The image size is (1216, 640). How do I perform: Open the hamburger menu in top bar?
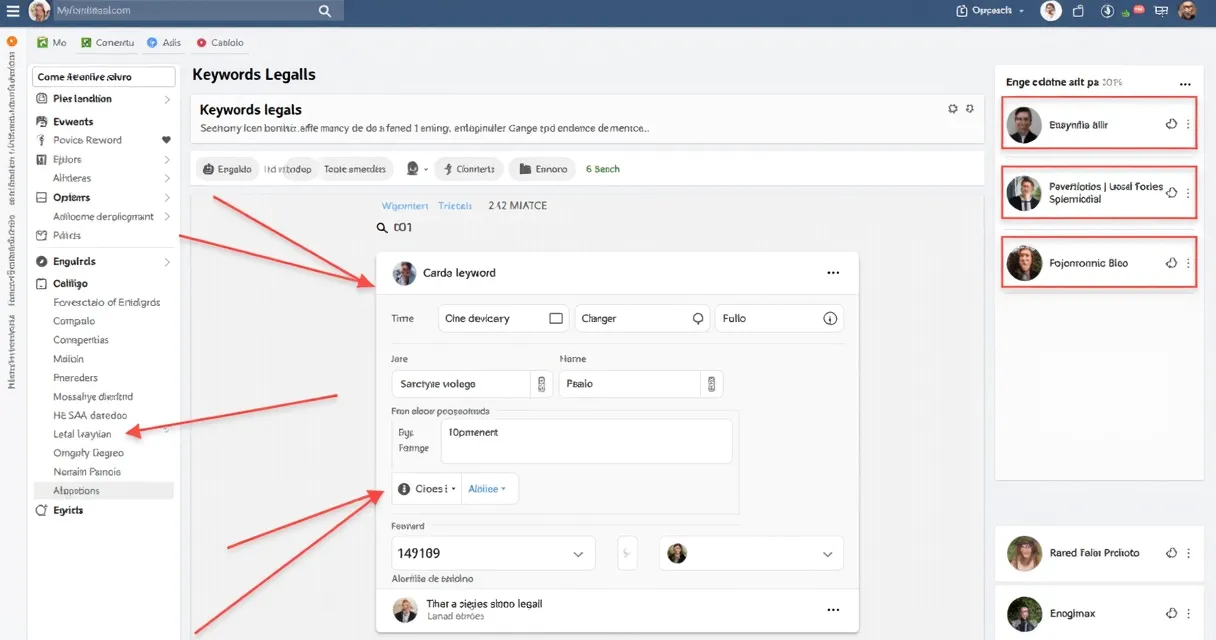[x=12, y=11]
